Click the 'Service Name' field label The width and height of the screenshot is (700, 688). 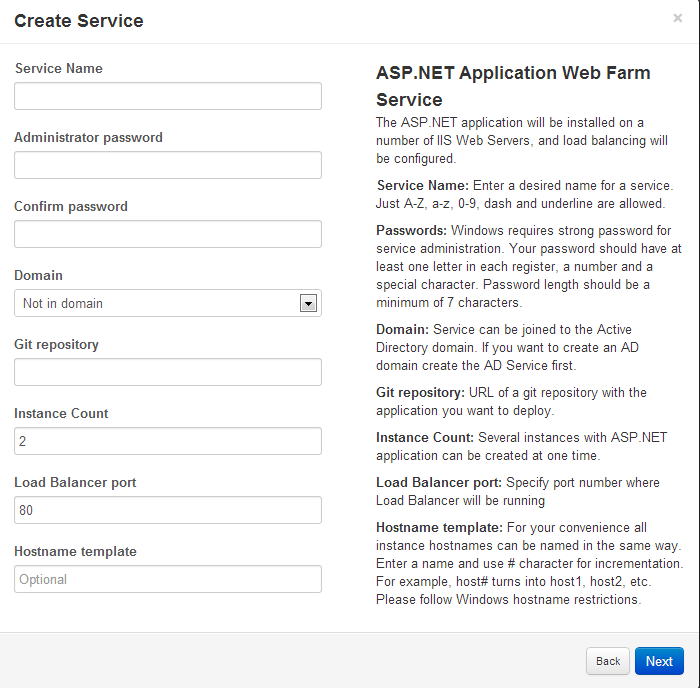tap(59, 68)
